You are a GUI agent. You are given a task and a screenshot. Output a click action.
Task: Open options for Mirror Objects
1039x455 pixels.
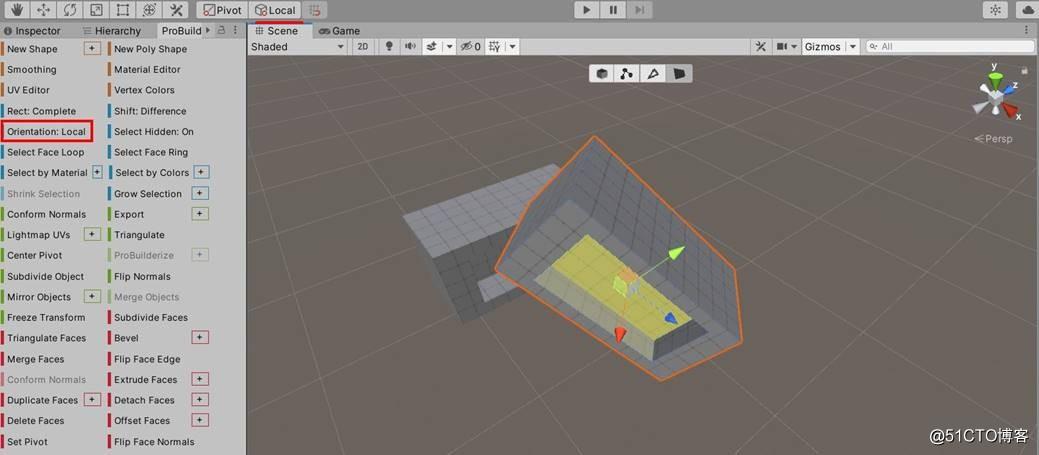coord(93,297)
